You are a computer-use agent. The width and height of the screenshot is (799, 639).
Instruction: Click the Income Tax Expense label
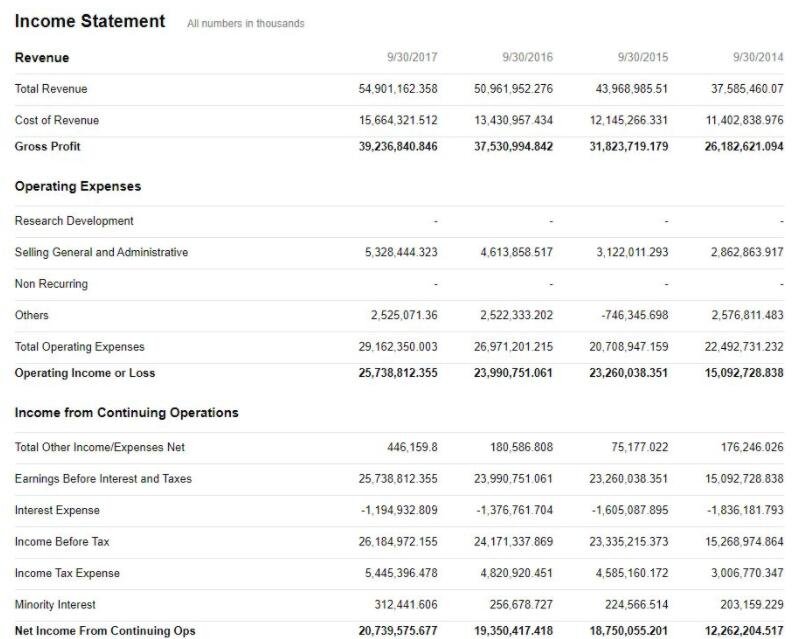click(x=67, y=573)
